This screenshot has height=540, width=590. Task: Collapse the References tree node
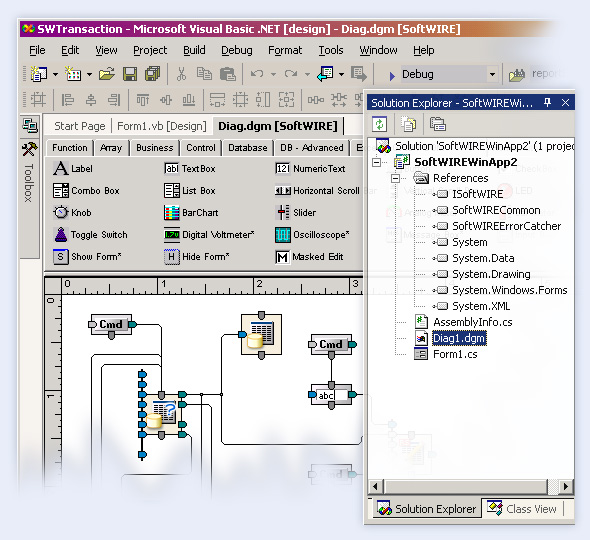[395, 178]
